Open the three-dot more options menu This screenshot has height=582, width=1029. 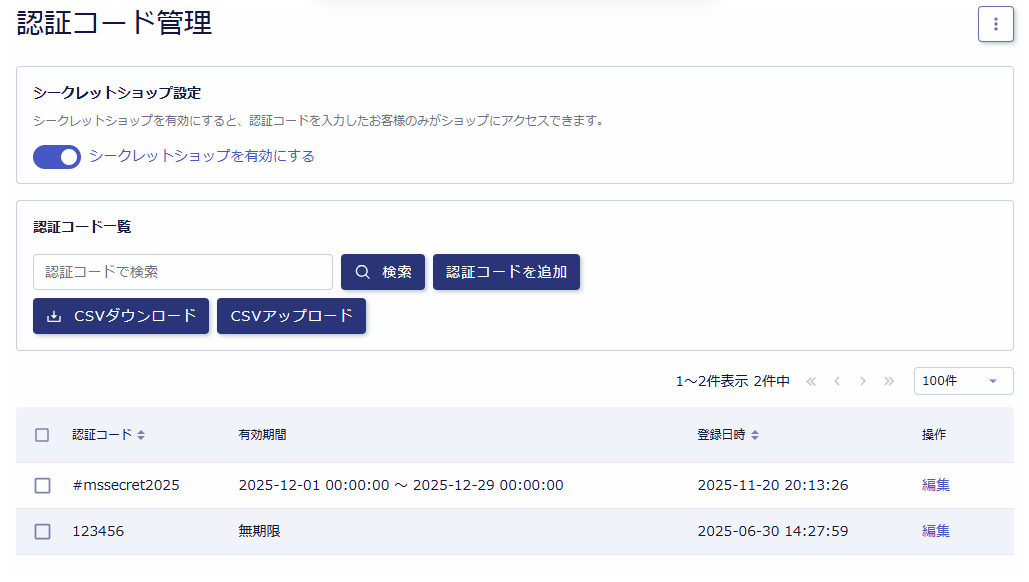995,24
